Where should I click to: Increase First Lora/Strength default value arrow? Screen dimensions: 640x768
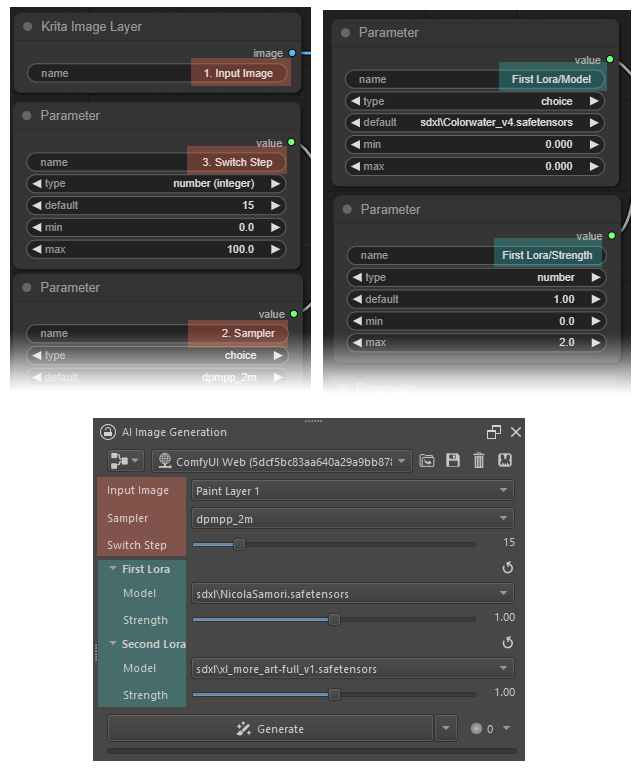point(596,299)
